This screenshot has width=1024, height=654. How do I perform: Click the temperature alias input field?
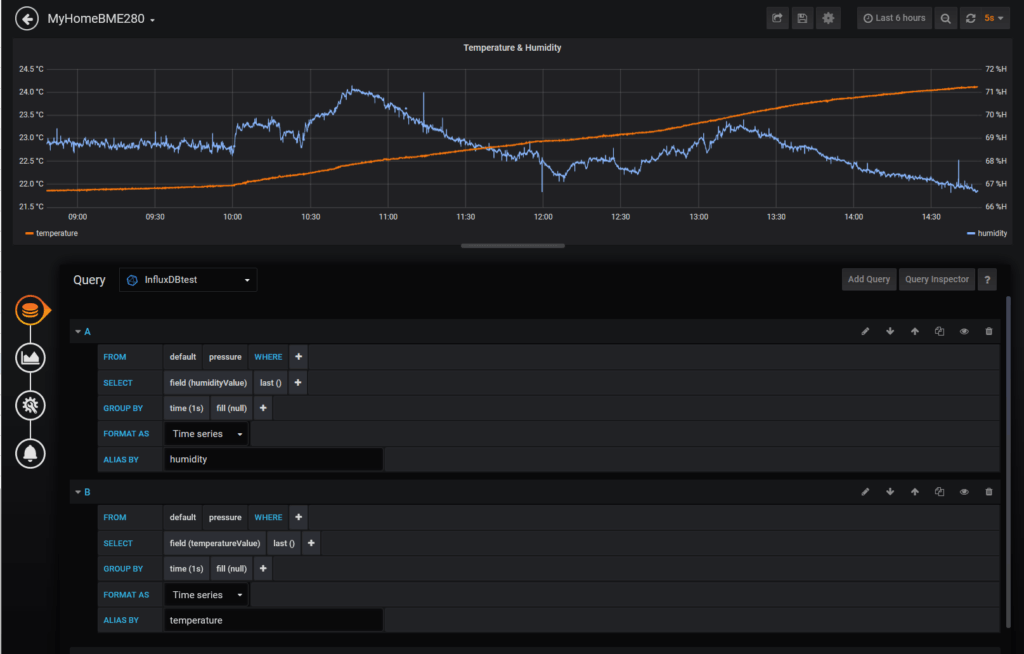[273, 620]
